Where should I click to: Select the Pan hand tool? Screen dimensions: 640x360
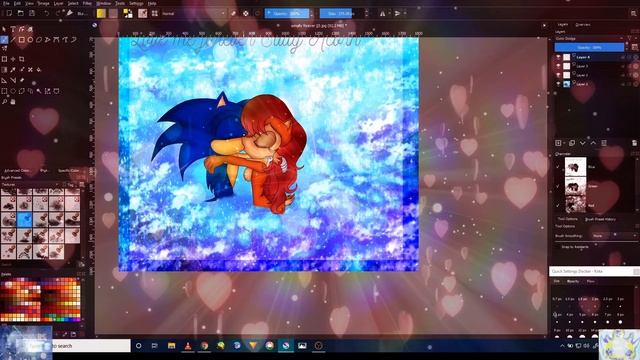[13, 101]
